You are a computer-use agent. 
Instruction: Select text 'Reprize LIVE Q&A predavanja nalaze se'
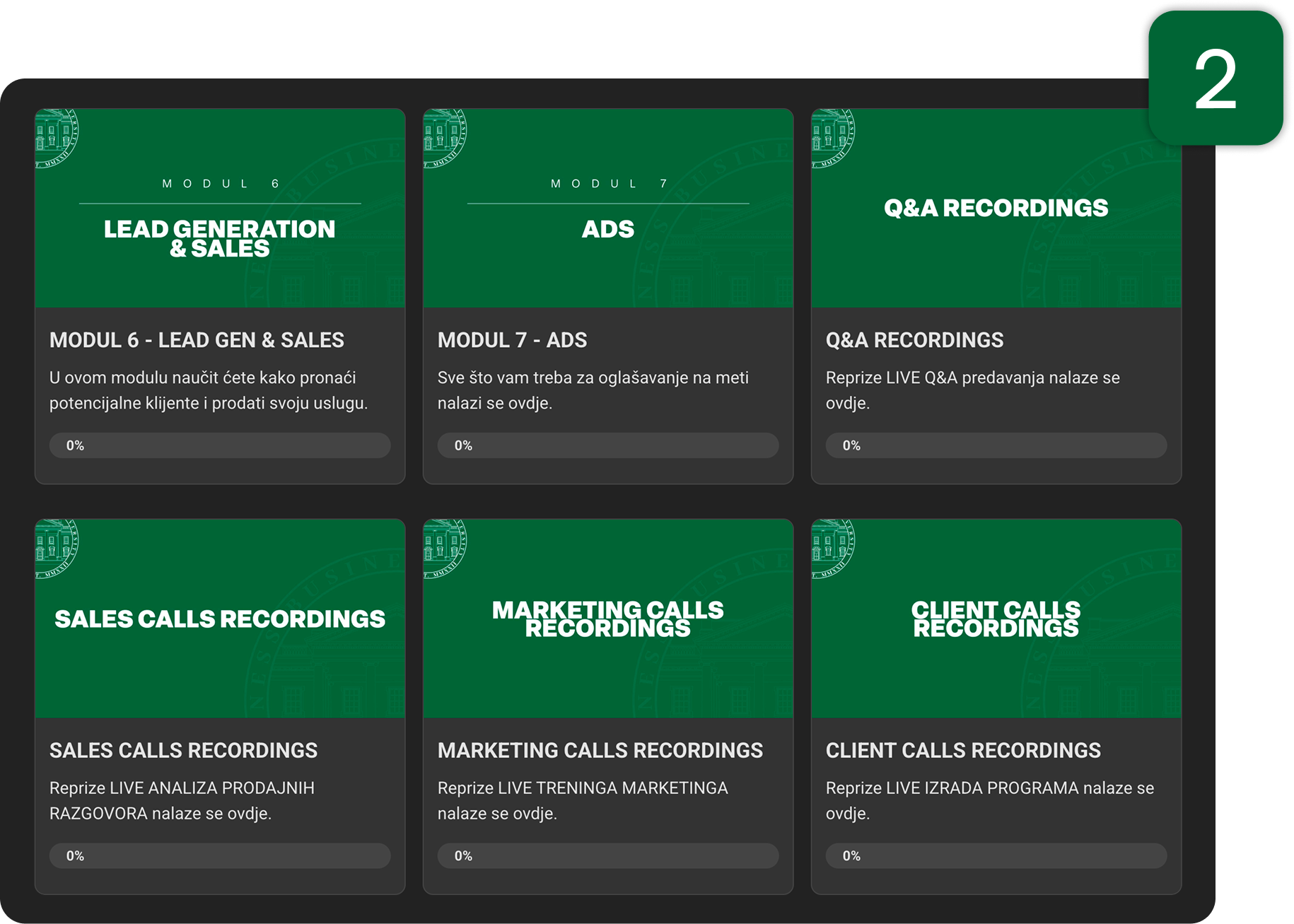pos(973,378)
